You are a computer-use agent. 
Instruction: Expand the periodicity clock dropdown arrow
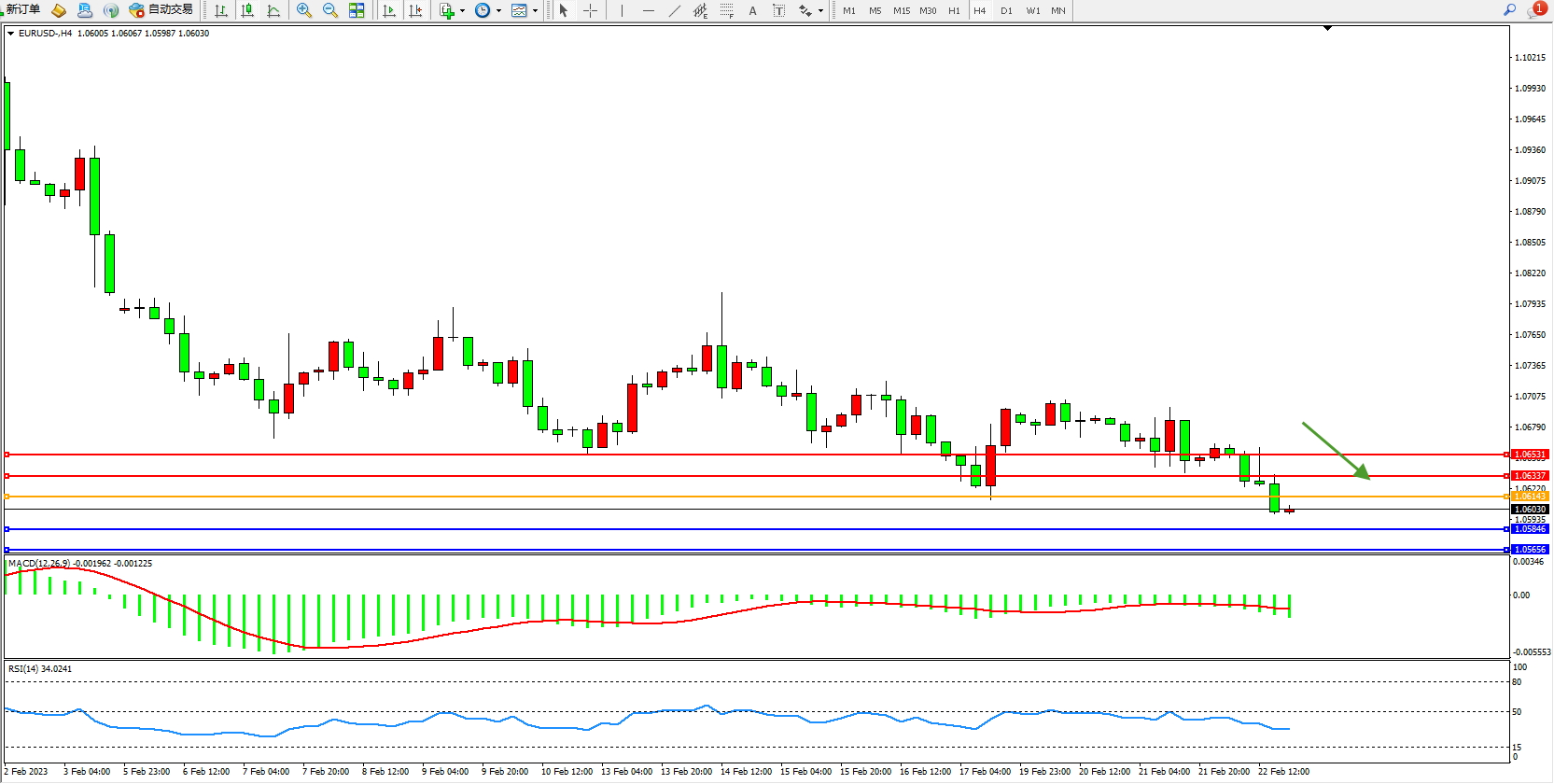click(498, 11)
